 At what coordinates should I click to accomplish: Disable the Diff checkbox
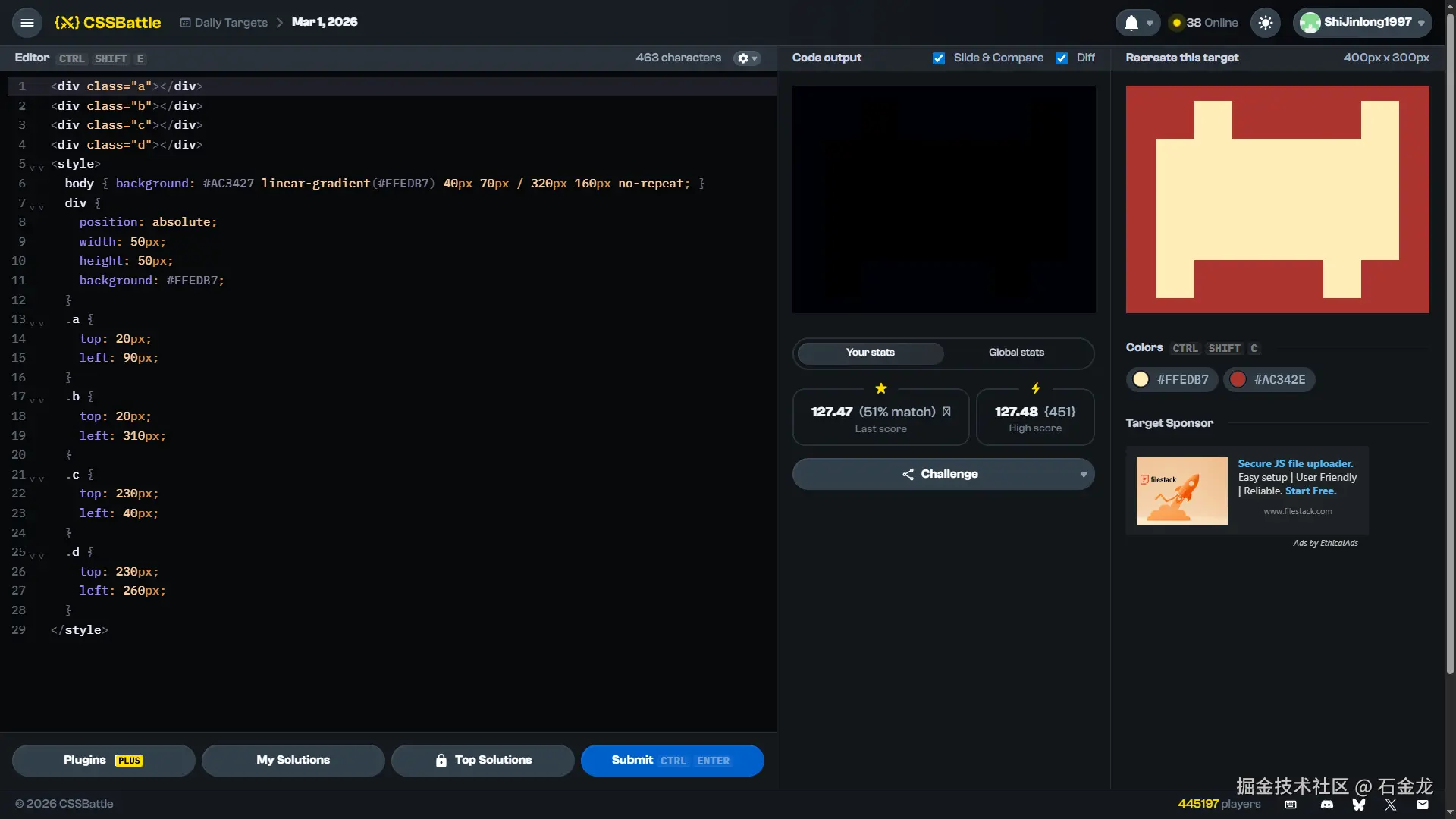[1062, 58]
